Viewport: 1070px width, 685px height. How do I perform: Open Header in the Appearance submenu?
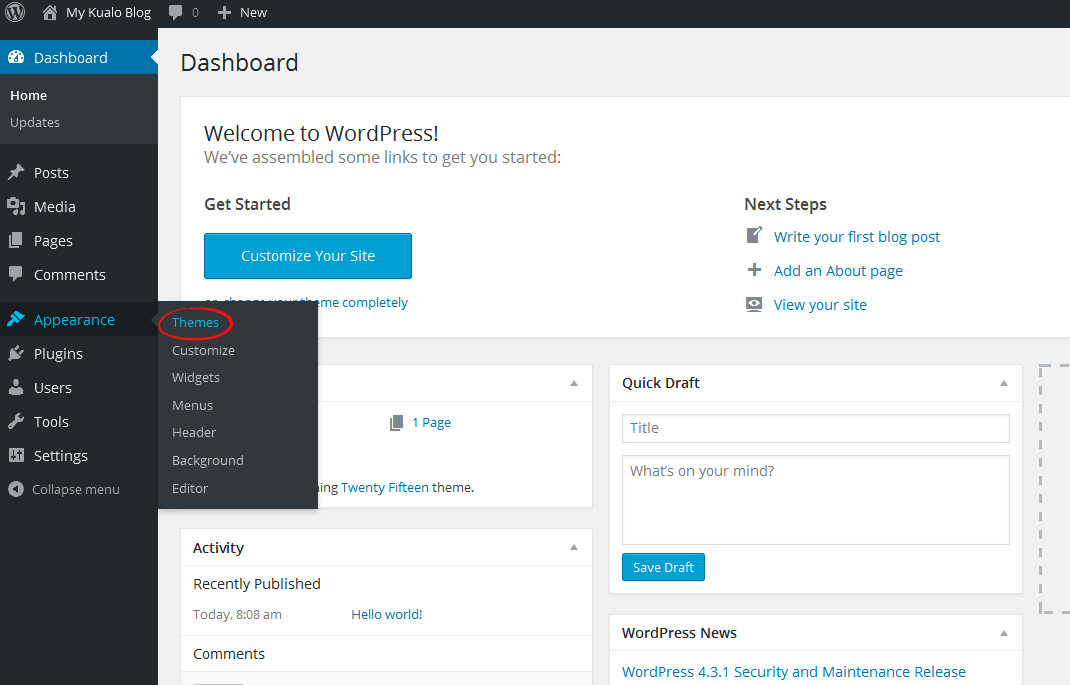194,433
